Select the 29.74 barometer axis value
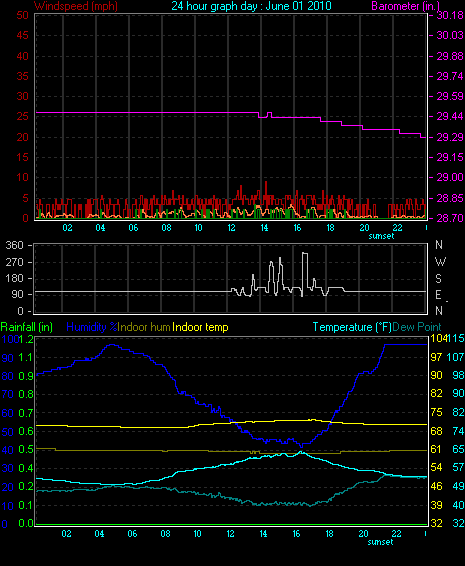The width and height of the screenshot is (465, 566). tap(450, 76)
